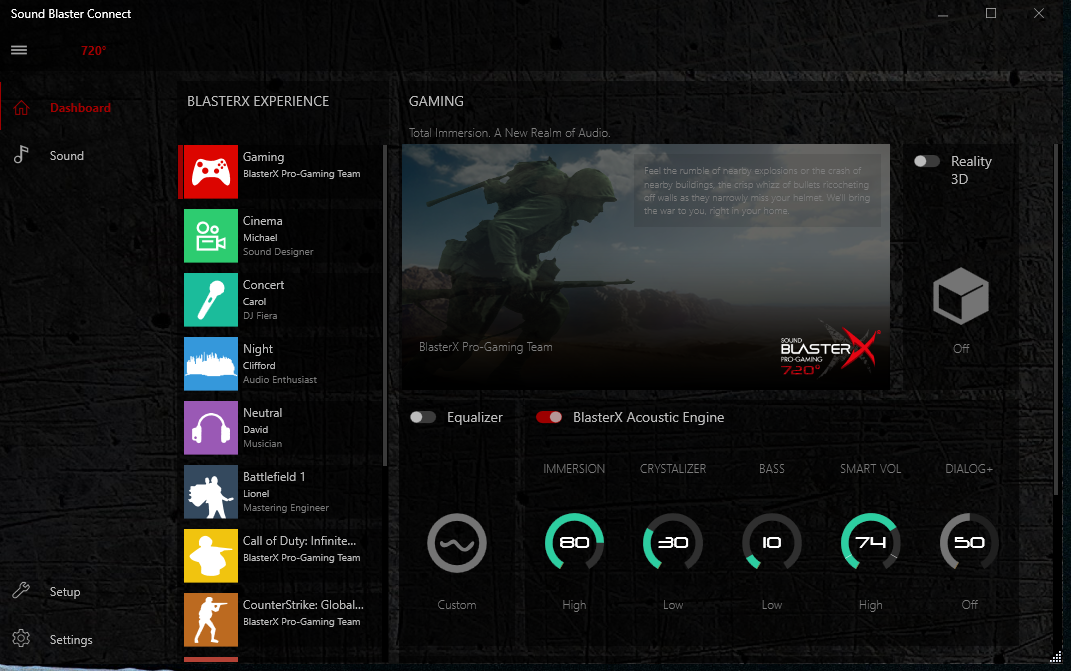The width and height of the screenshot is (1071, 671).
Task: Toggle the Reality 3D switch
Action: click(927, 161)
